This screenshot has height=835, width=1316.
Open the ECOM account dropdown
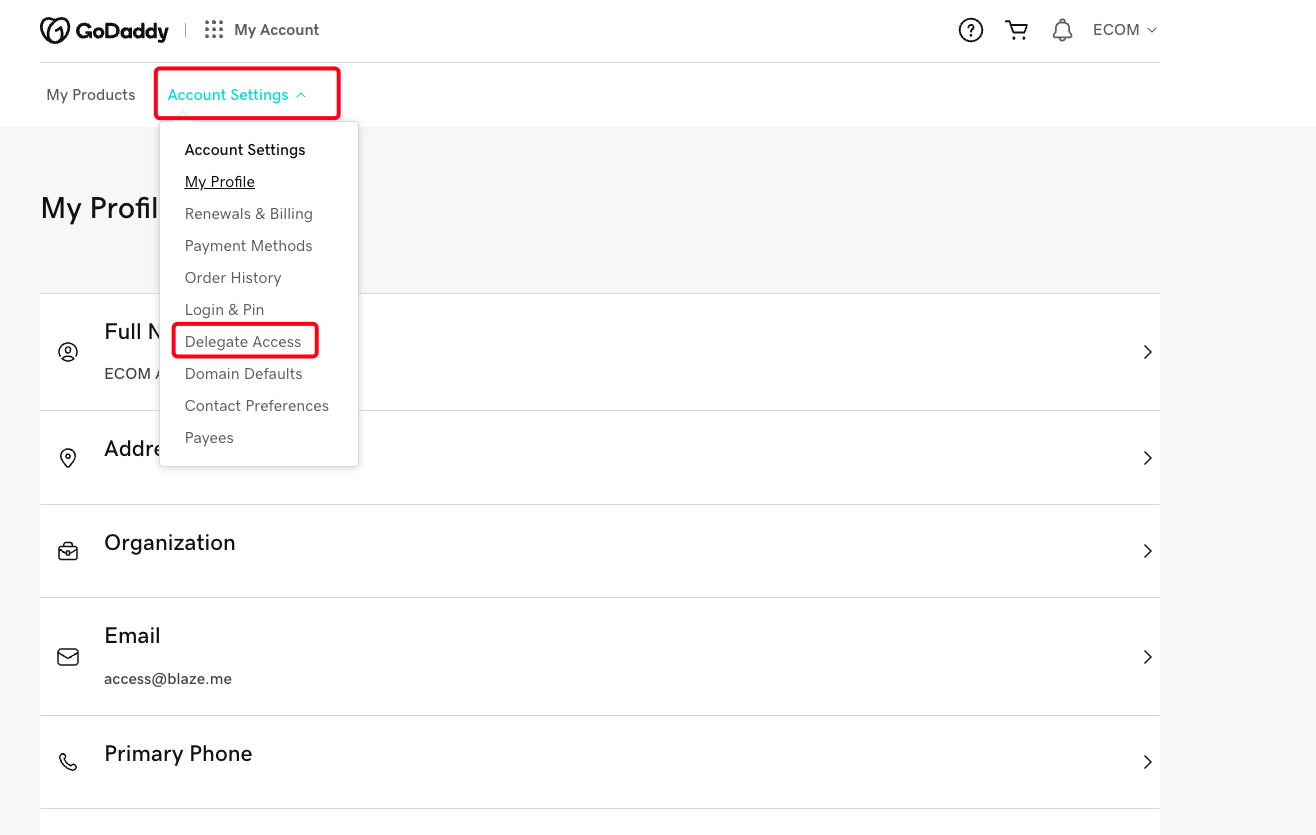tap(1124, 30)
